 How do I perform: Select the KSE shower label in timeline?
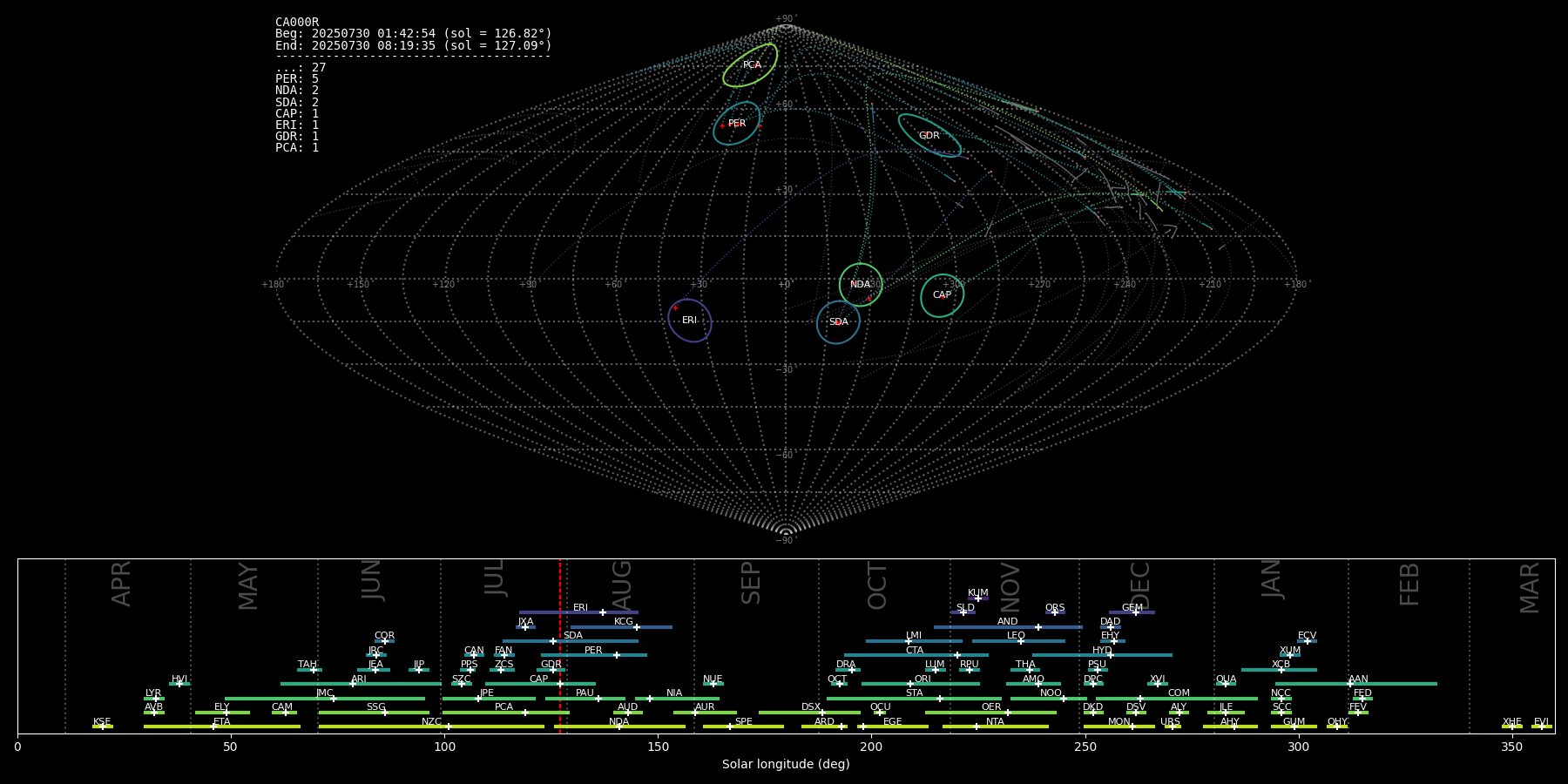tap(103, 722)
